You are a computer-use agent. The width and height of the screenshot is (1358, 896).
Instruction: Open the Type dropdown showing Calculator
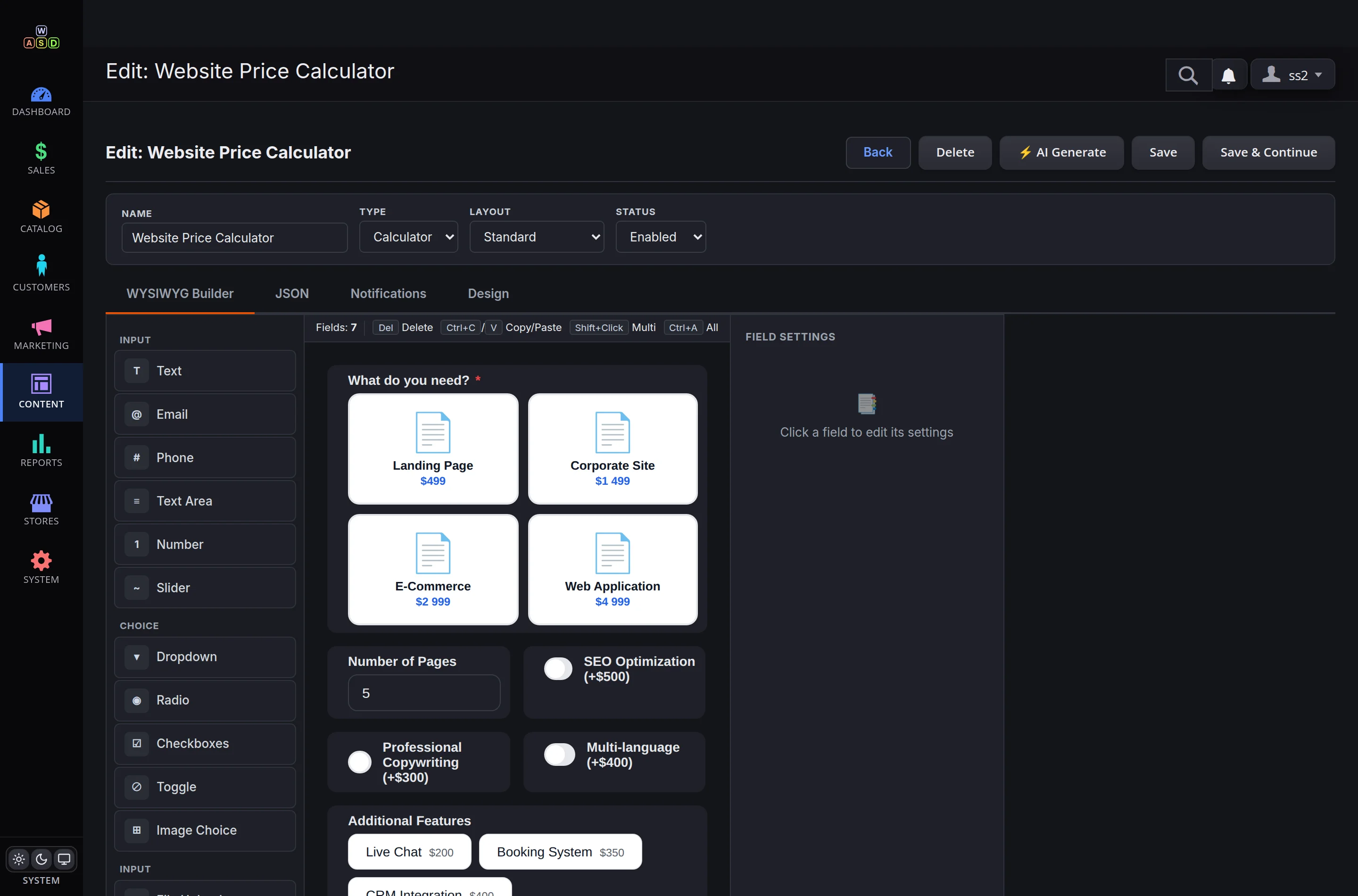tap(408, 237)
